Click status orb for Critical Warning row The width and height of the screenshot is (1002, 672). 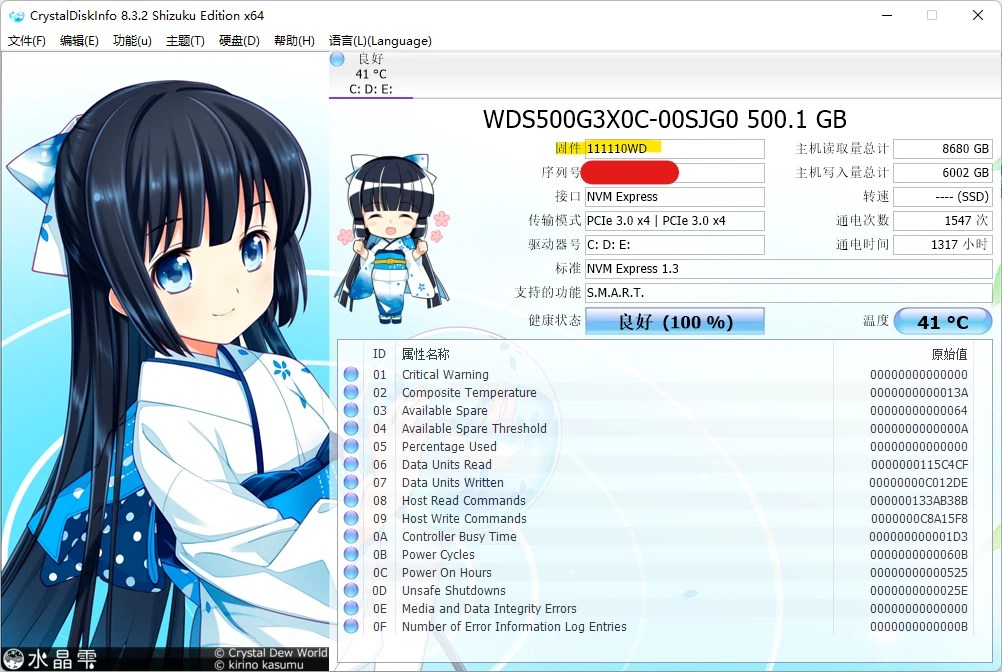351,374
